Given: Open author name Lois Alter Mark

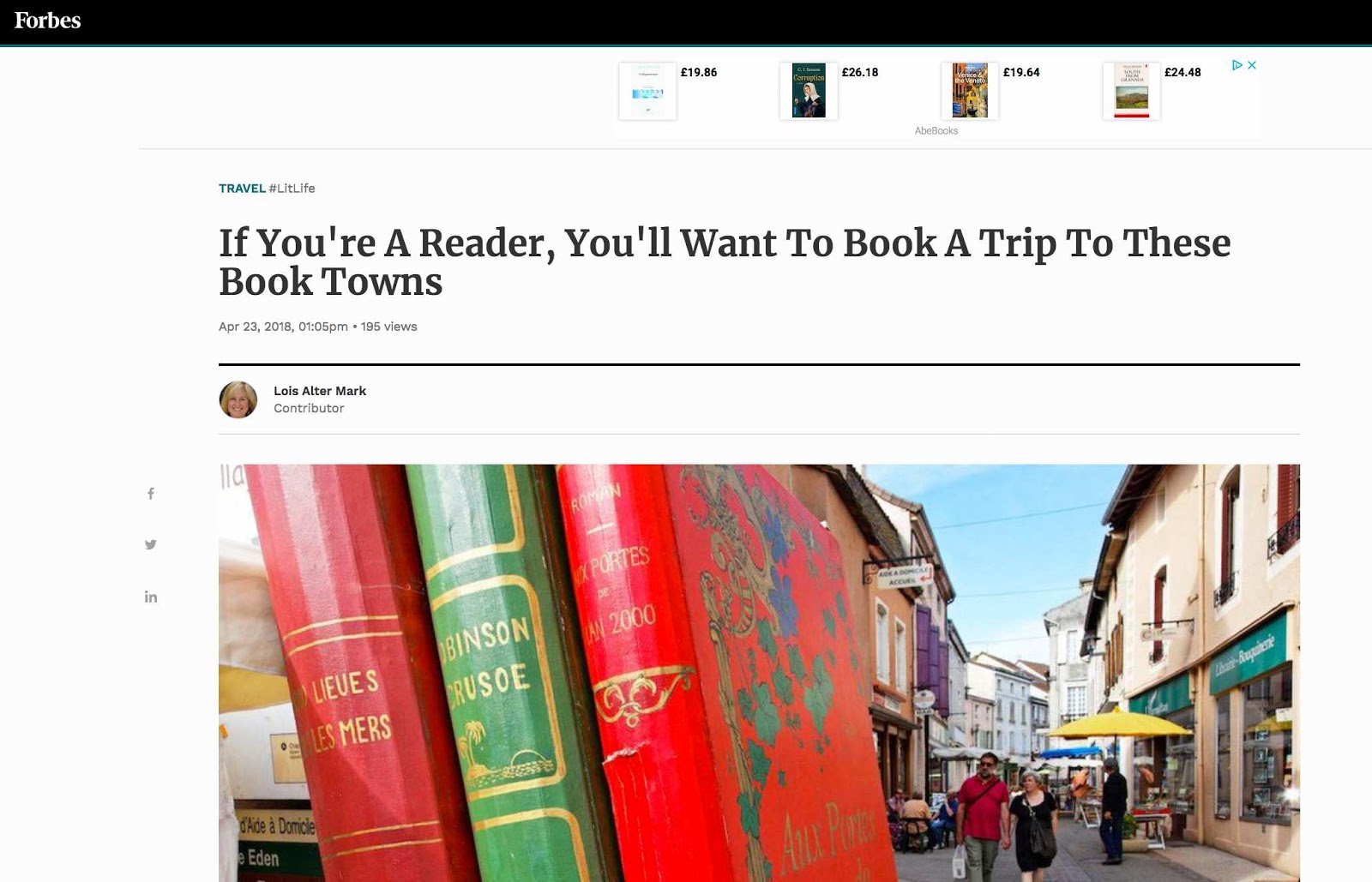Looking at the screenshot, I should pos(320,391).
